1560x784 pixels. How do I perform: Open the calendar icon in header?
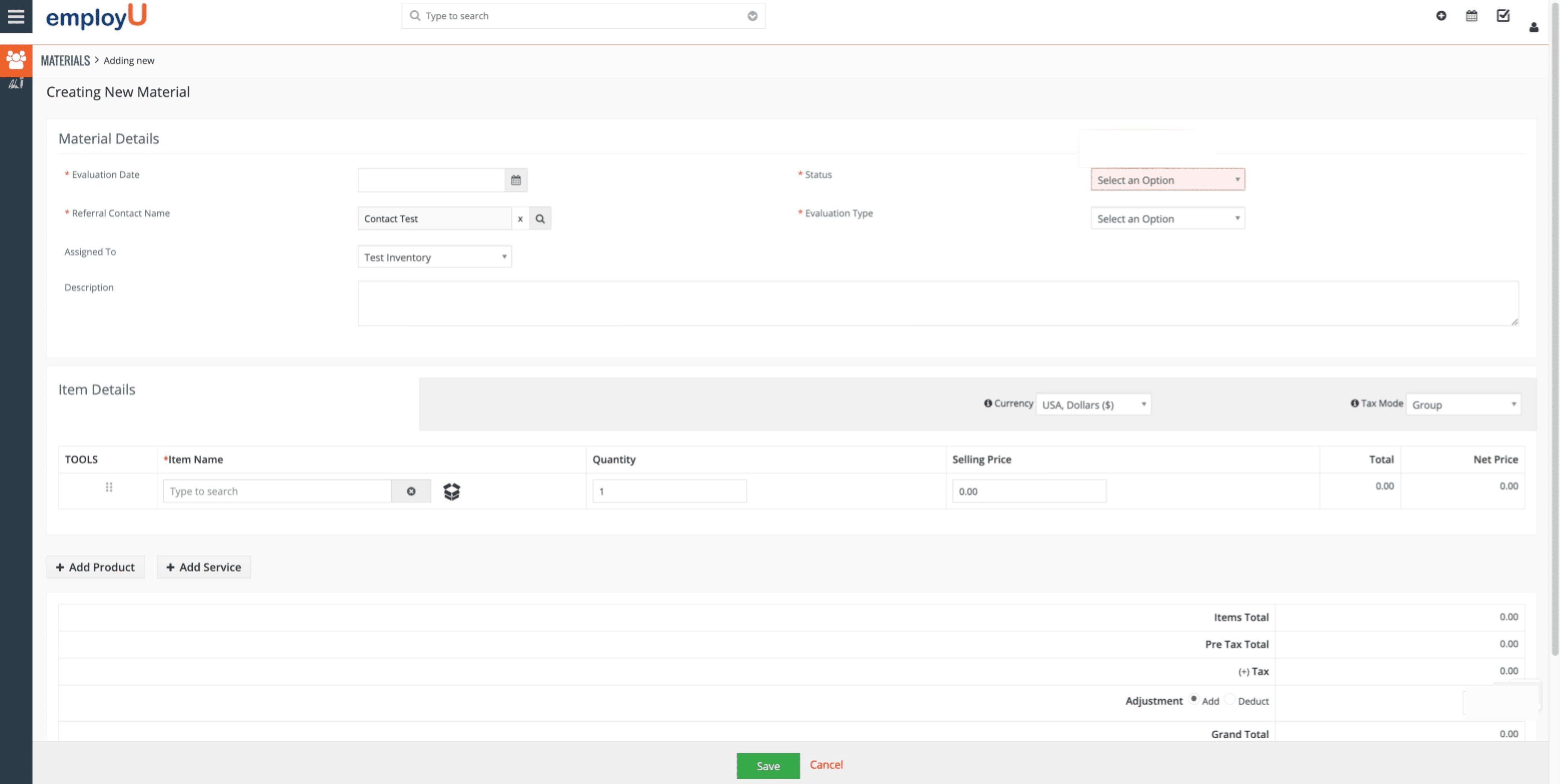point(1471,16)
